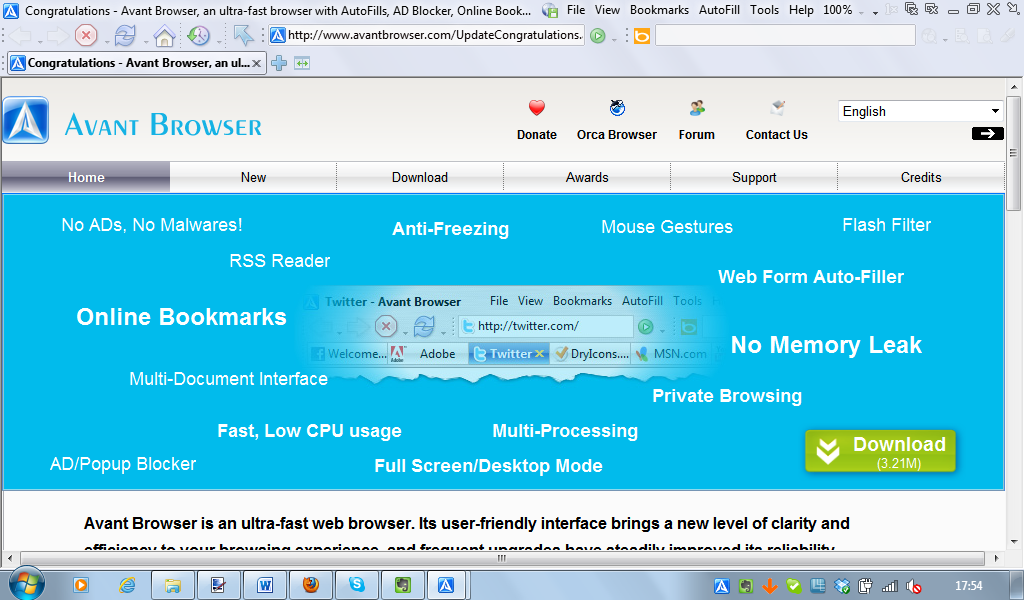Click the Stop loading icon in toolbar
The width and height of the screenshot is (1024, 600).
[86, 35]
